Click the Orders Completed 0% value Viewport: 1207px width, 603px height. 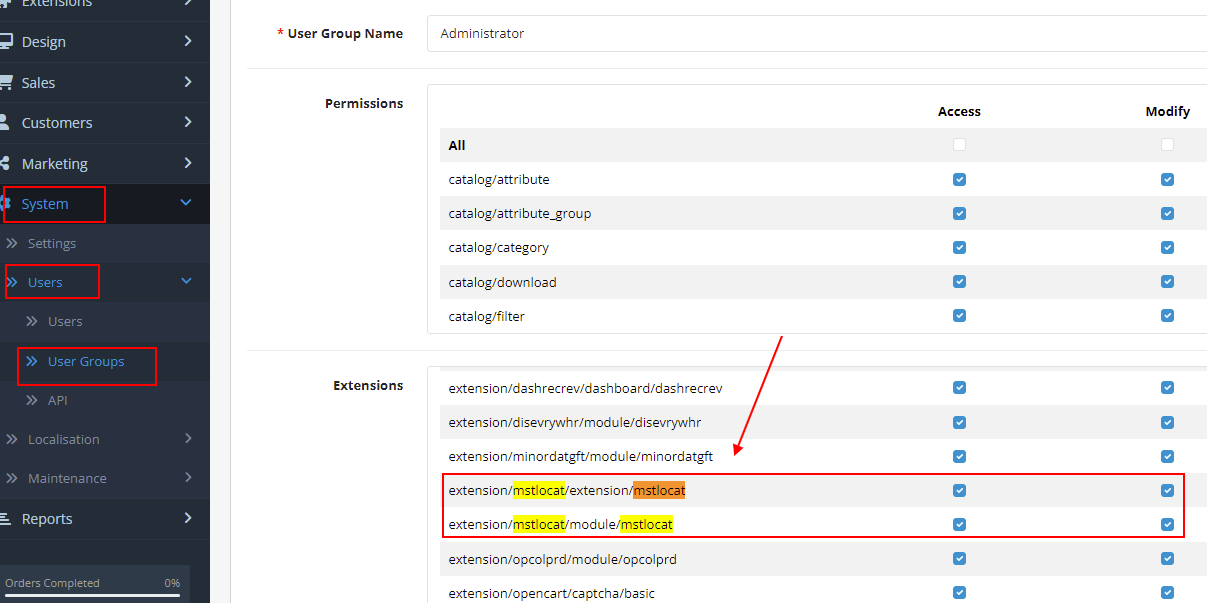coord(172,583)
